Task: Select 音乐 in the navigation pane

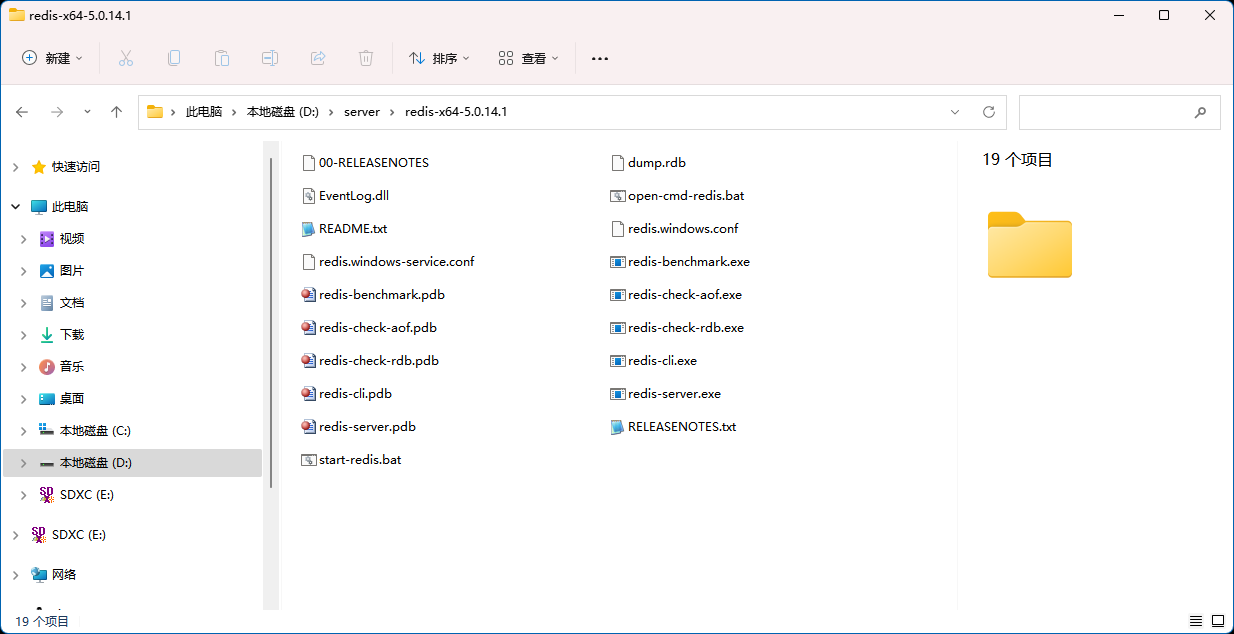Action: 72,367
